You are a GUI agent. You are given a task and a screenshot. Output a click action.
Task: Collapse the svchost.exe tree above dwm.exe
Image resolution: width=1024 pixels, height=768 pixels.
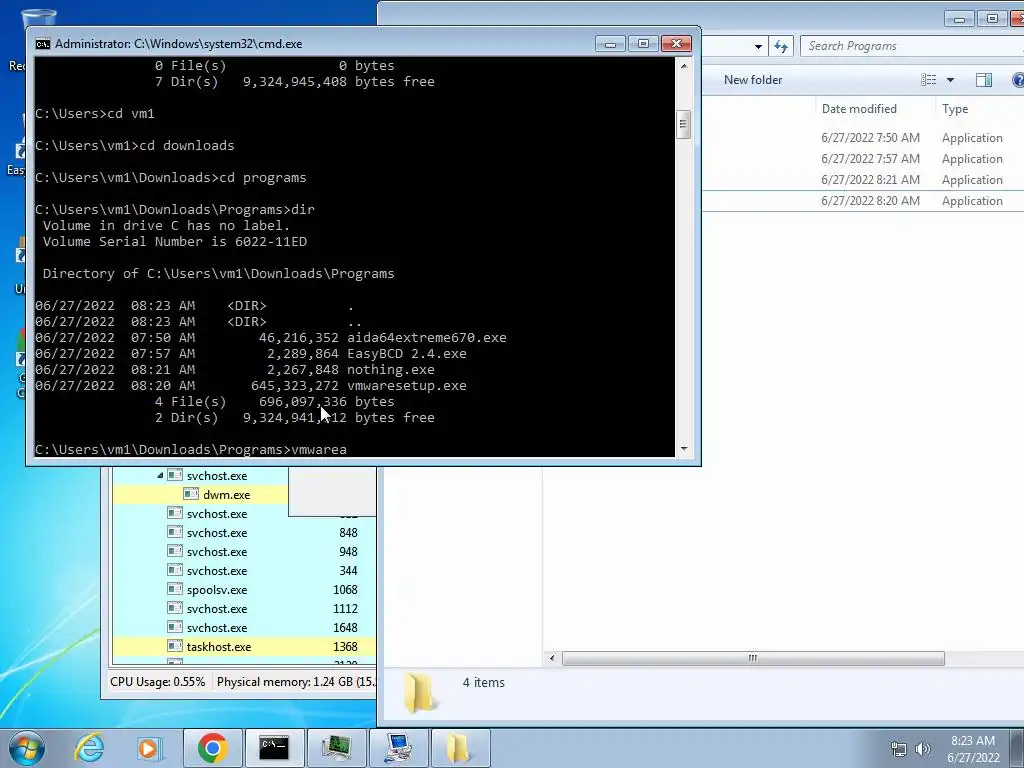point(160,475)
